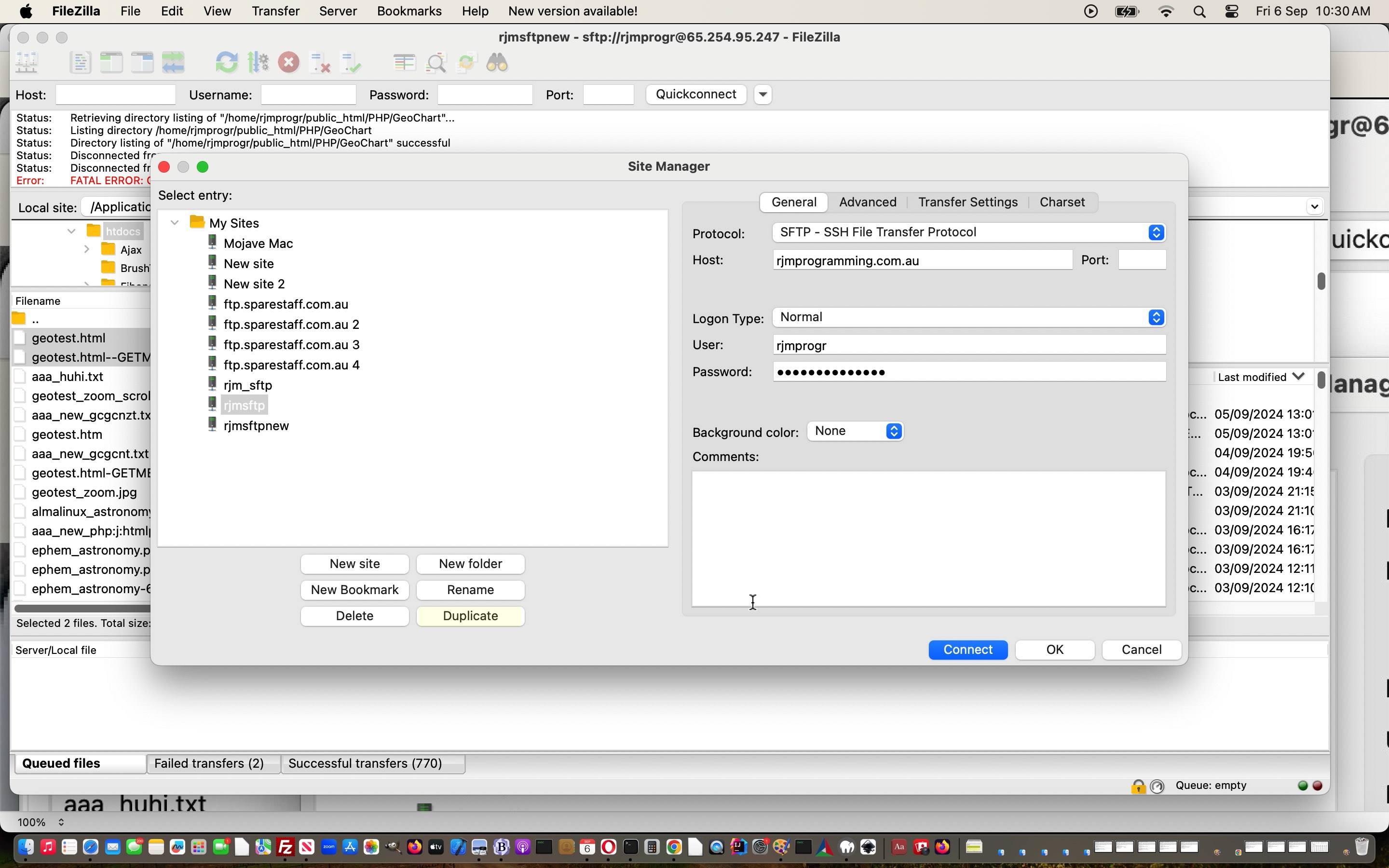Click the Duplicate button
The image size is (1389, 868).
[470, 616]
